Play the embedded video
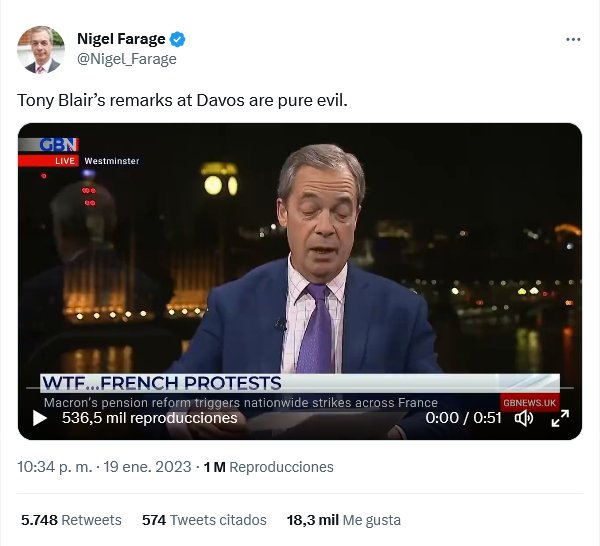 coord(40,418)
